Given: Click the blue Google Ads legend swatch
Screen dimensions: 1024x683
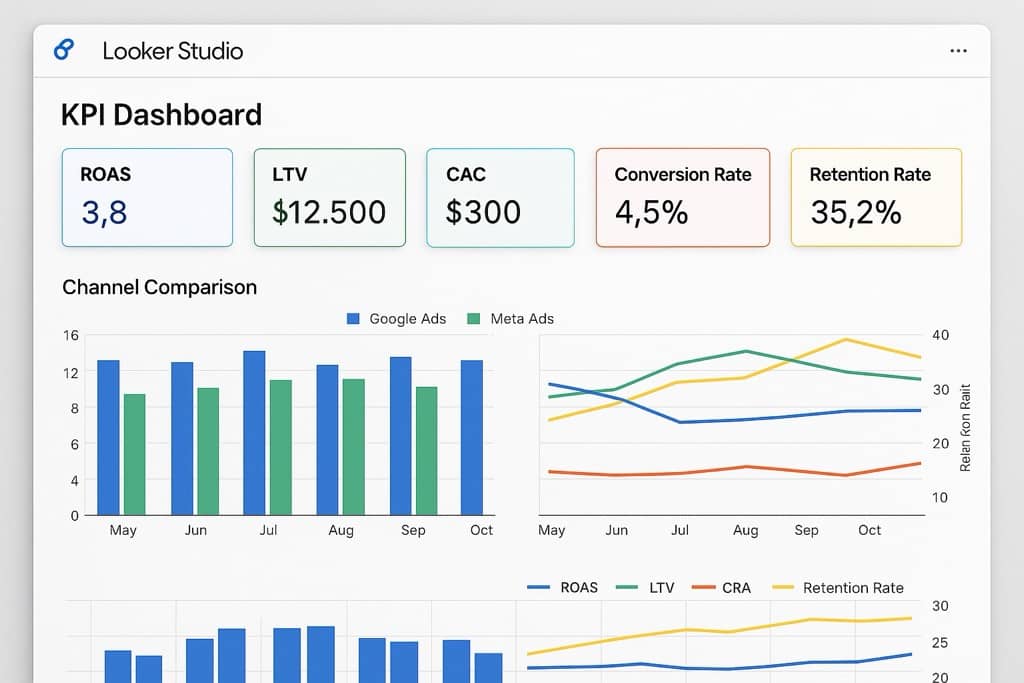Looking at the screenshot, I should pyautogui.click(x=353, y=319).
